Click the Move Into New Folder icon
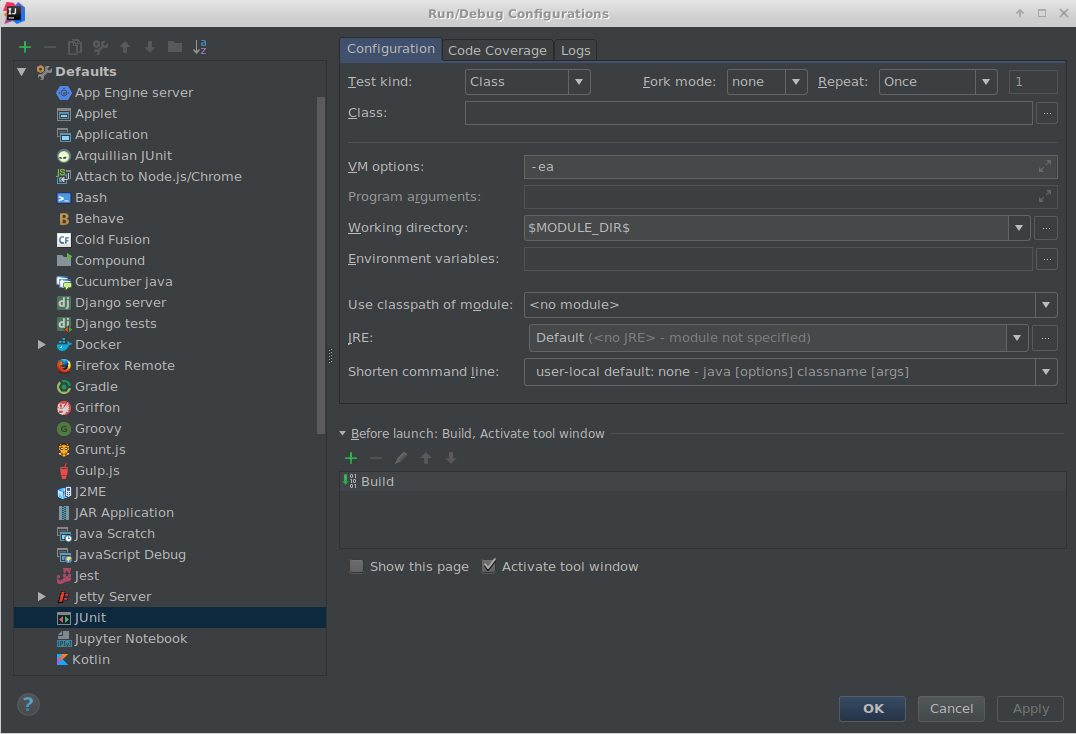This screenshot has width=1076, height=734. (175, 47)
